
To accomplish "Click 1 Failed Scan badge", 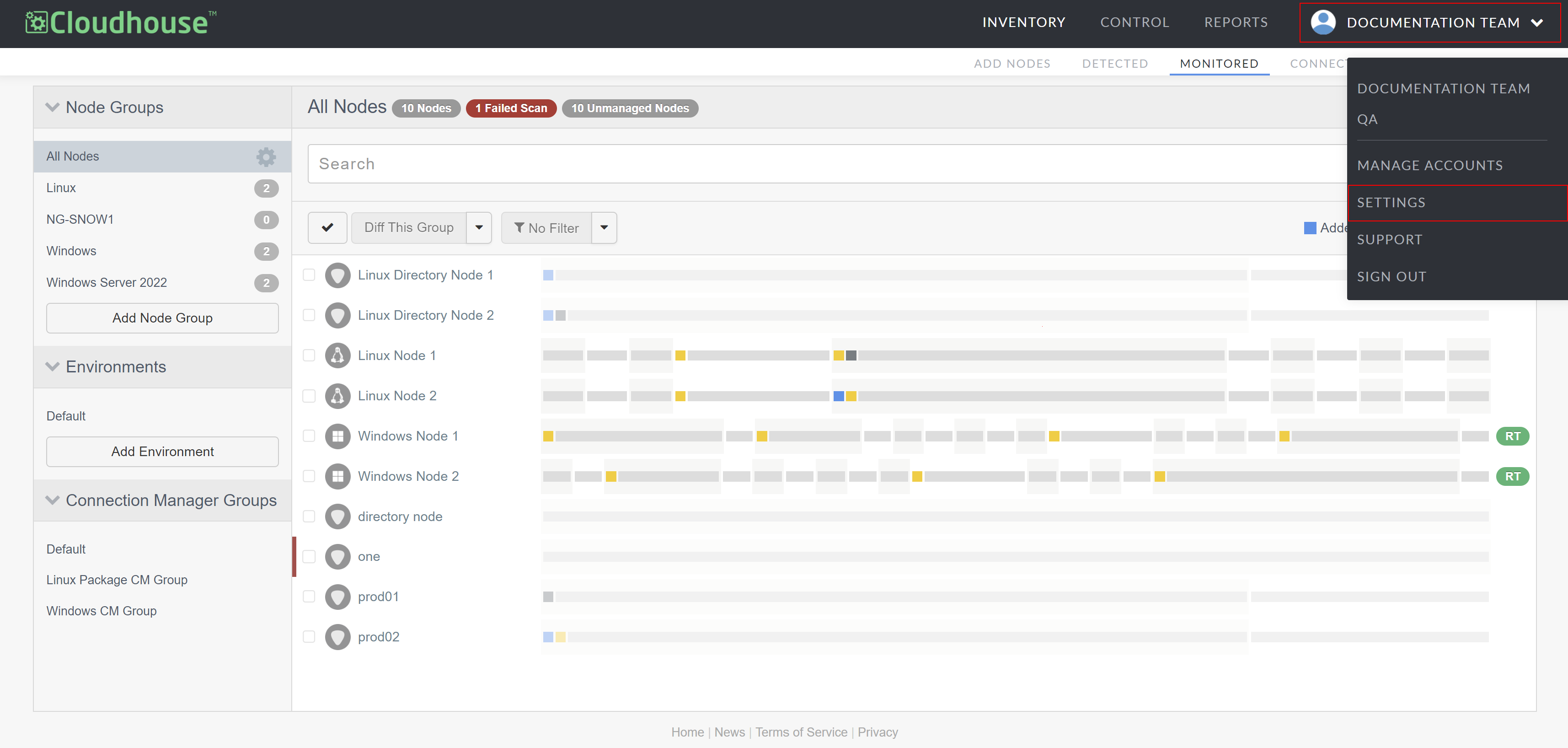I will tap(511, 108).
